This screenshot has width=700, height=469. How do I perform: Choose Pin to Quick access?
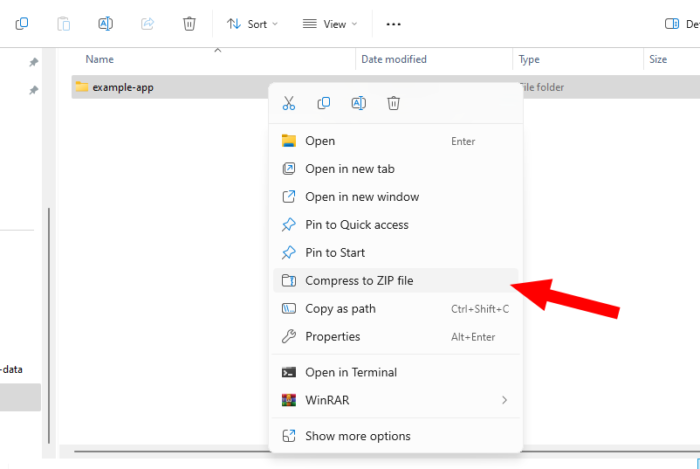[396, 224]
